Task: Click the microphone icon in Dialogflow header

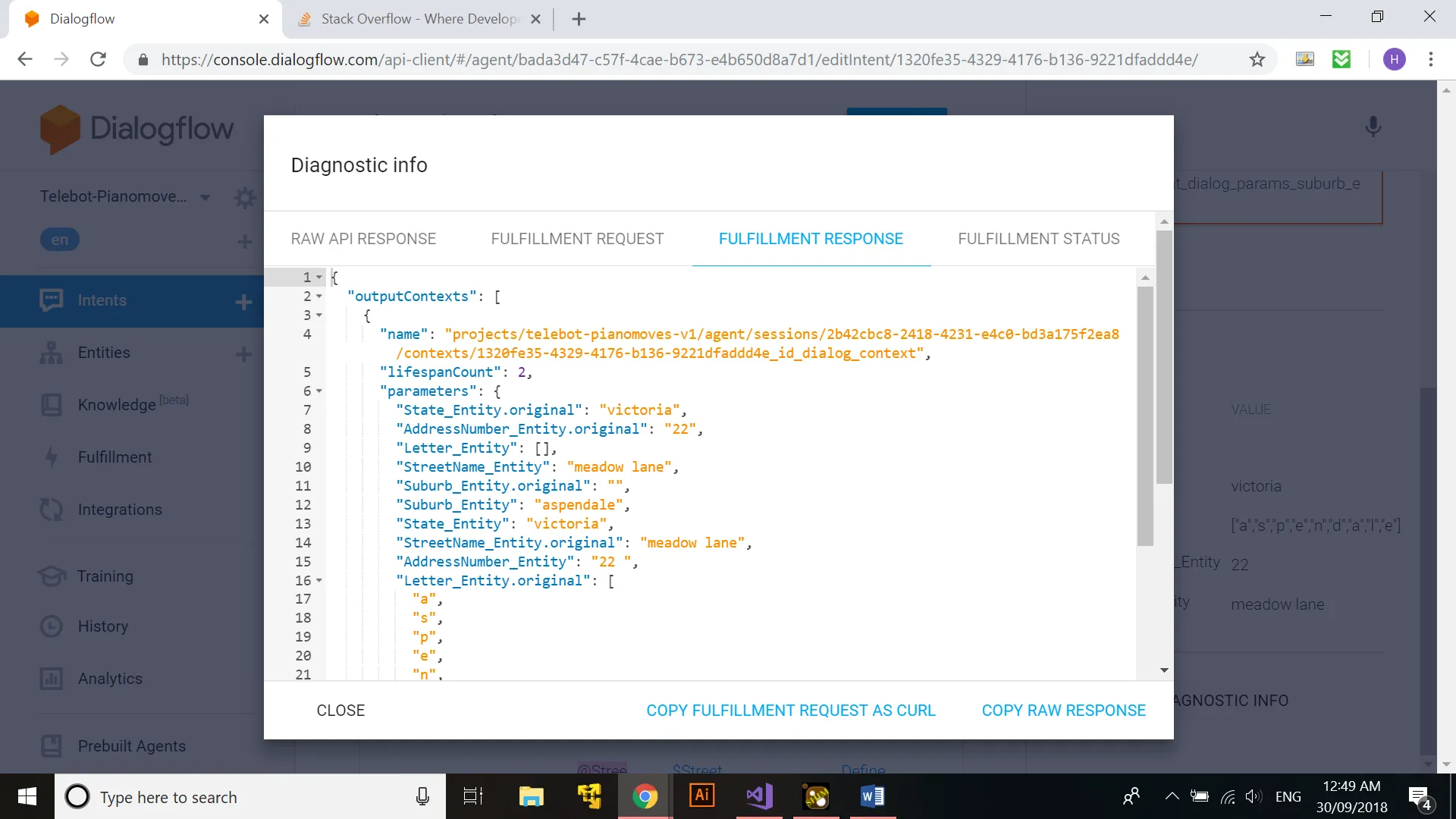Action: [1373, 127]
